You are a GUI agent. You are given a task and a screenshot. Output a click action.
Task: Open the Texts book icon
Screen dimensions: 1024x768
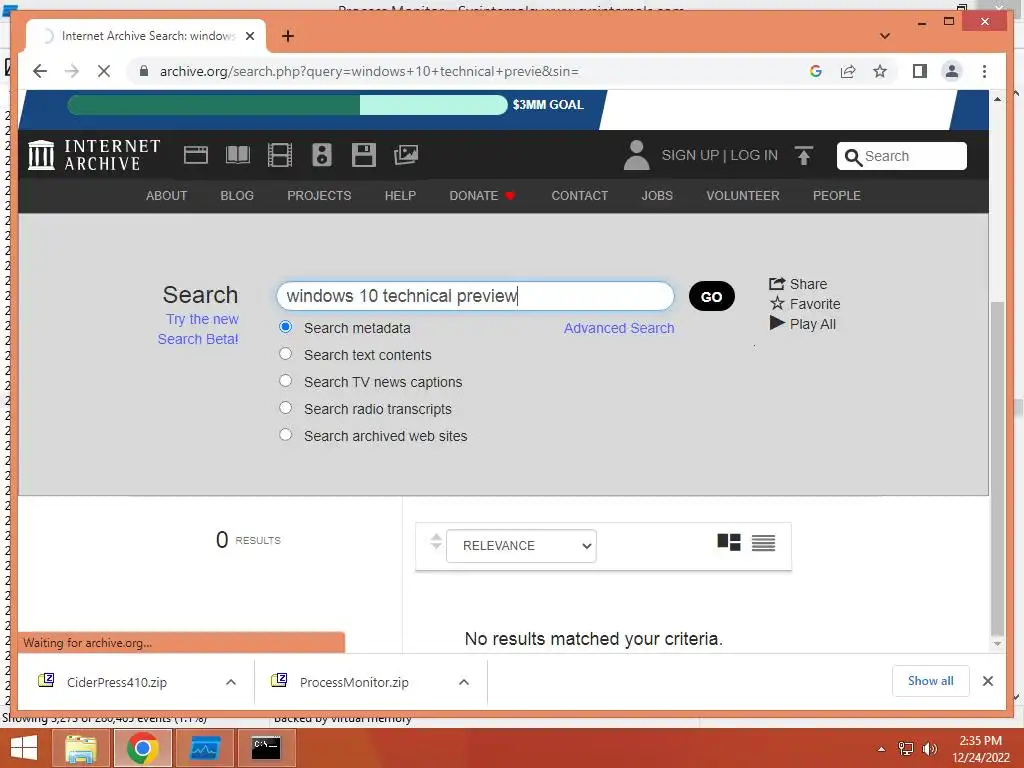pyautogui.click(x=238, y=155)
